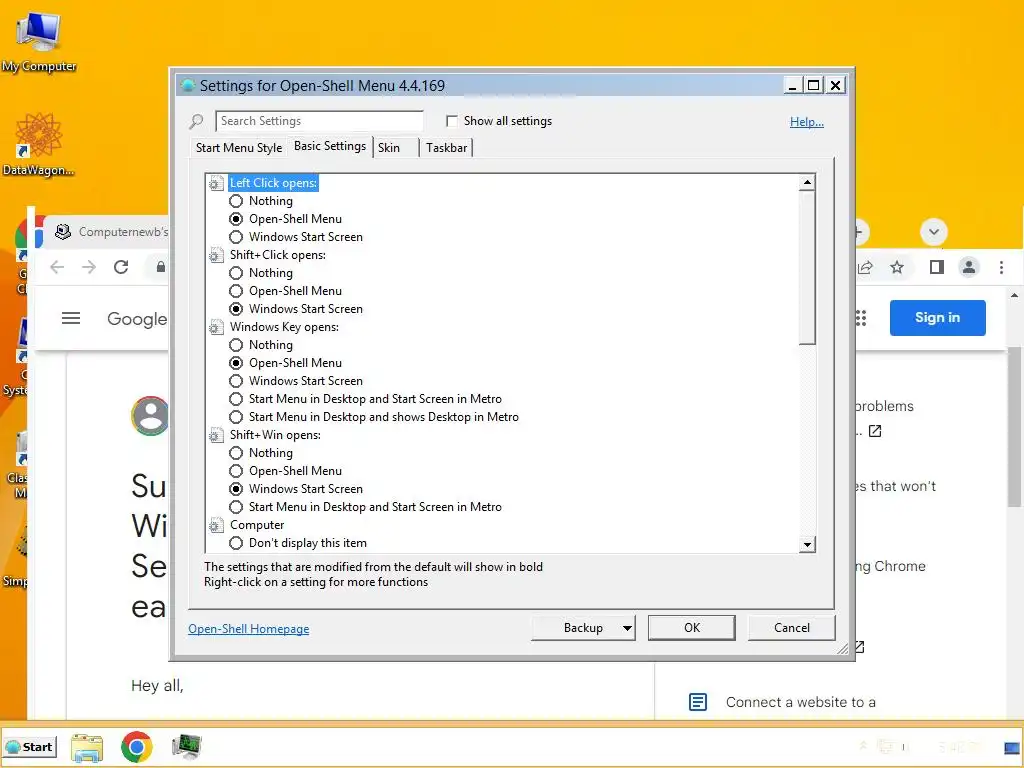Click the post author avatar in Chrome
The width and height of the screenshot is (1024, 768).
[x=150, y=415]
